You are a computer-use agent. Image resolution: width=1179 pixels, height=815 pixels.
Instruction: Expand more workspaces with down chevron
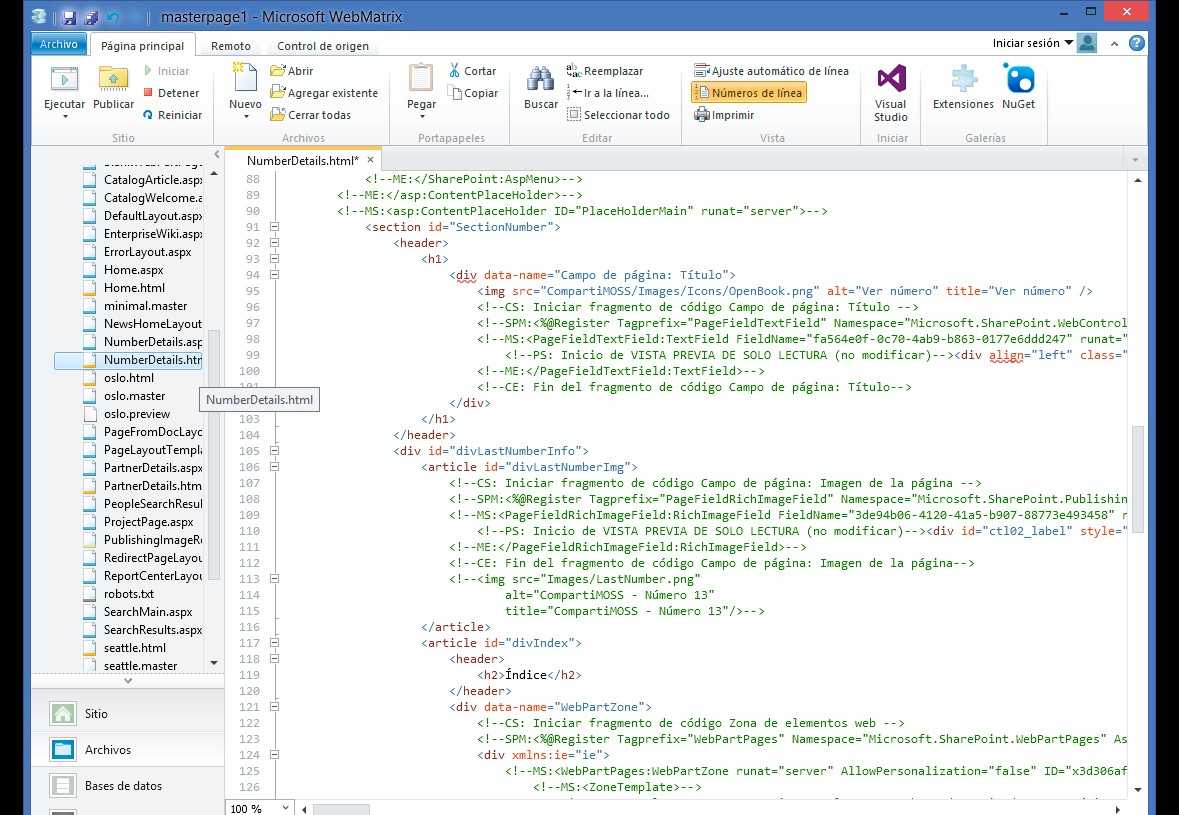128,681
